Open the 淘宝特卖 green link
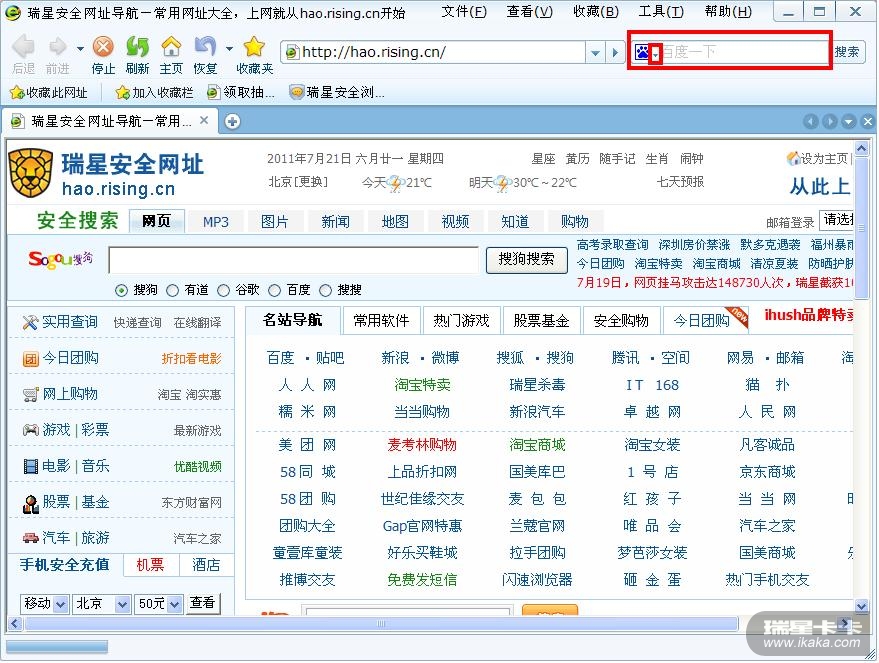 pyautogui.click(x=423, y=385)
